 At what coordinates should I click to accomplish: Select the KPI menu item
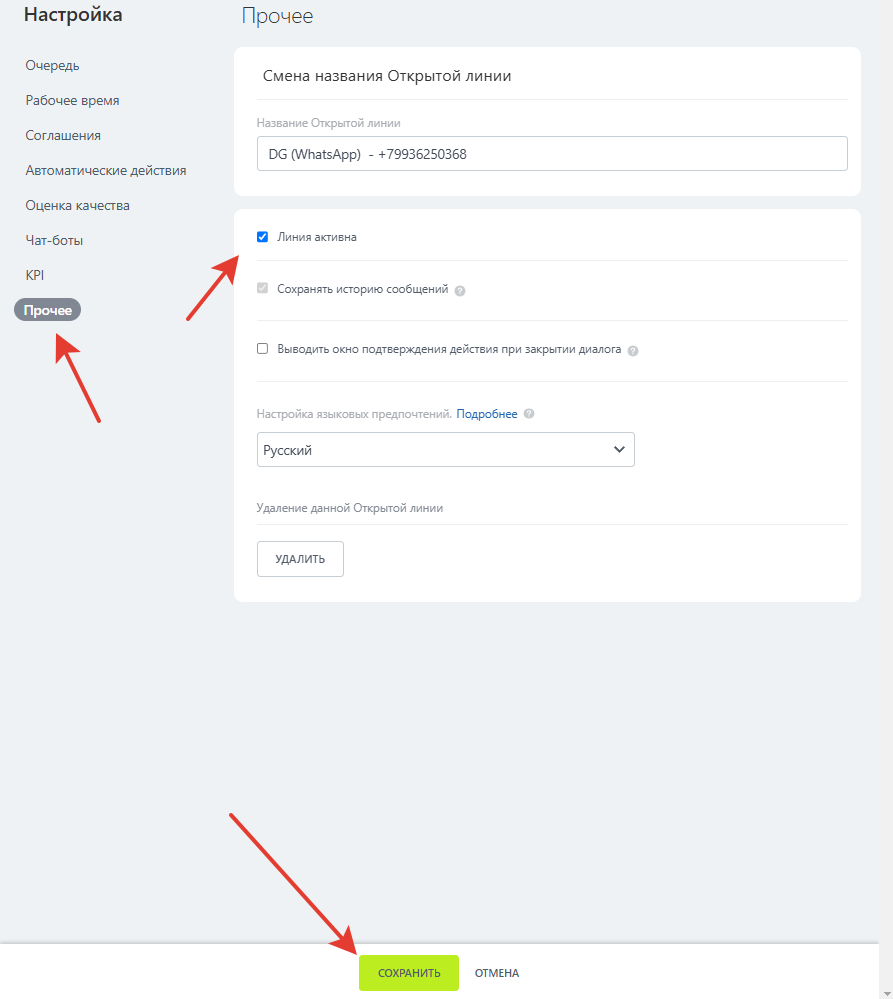(x=34, y=275)
